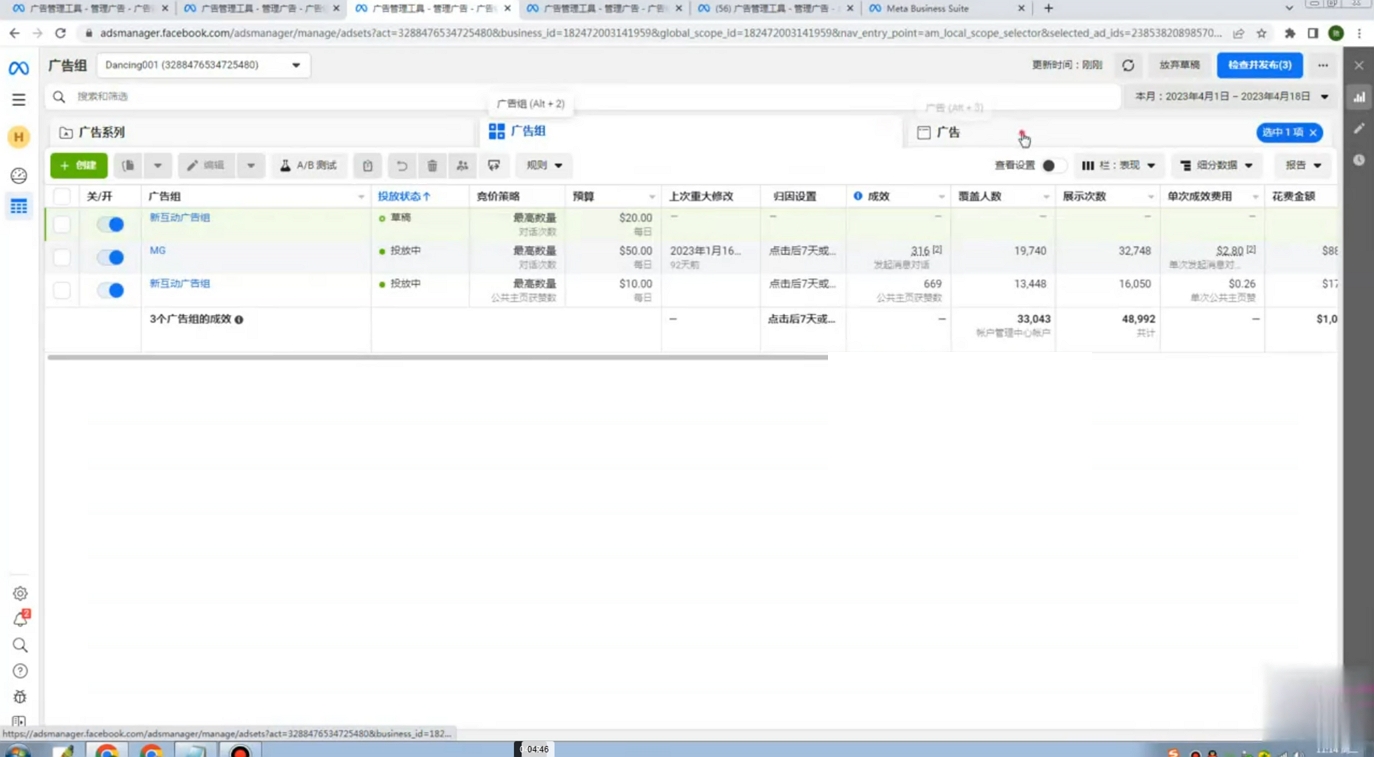
Task: Click the 检查并发布(3) button
Action: (1259, 65)
